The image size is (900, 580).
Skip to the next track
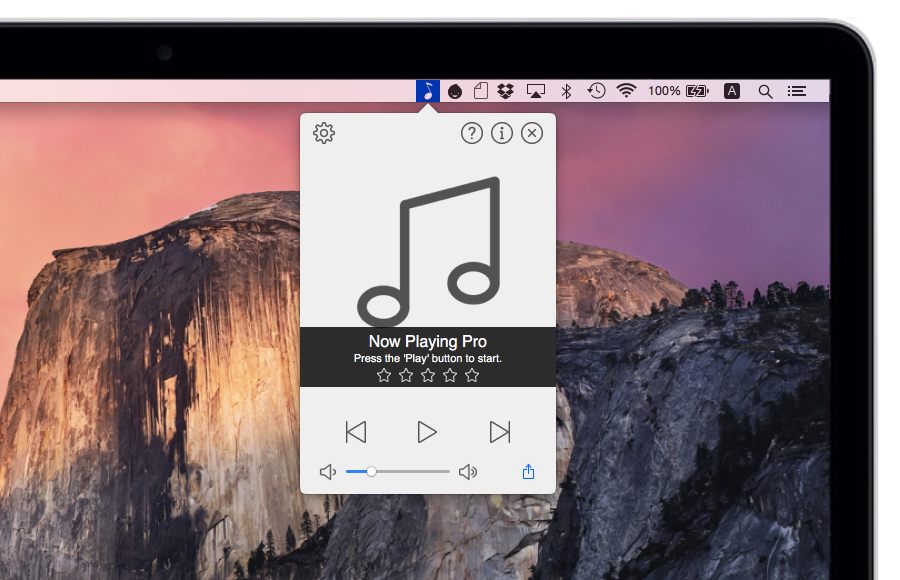499,432
